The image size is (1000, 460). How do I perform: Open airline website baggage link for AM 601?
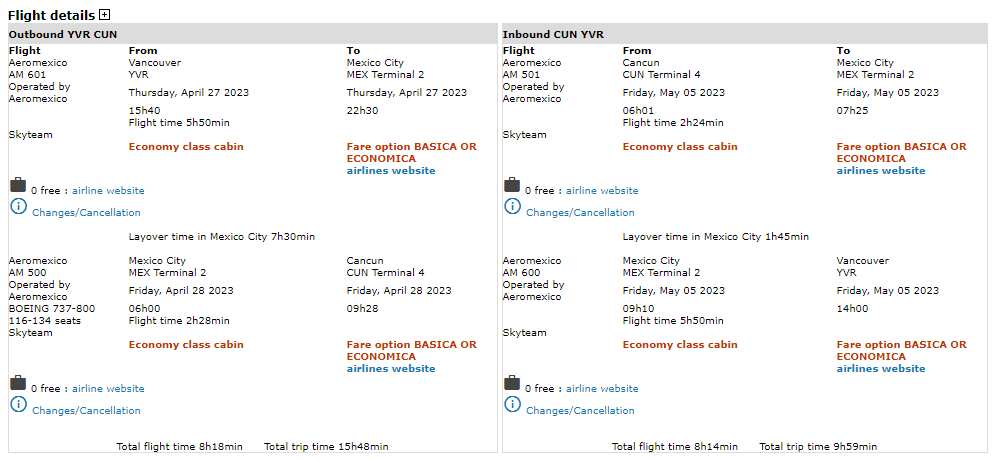coord(108,191)
